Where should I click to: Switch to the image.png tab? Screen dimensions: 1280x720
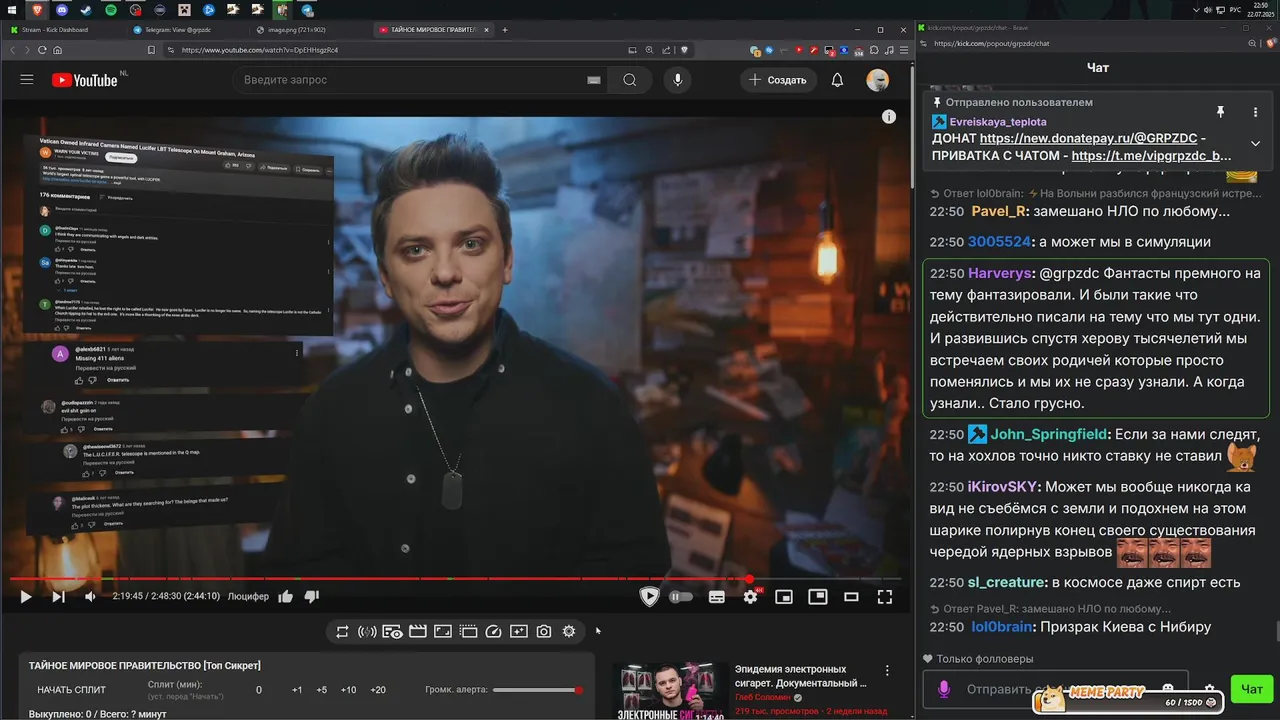coord(308,30)
